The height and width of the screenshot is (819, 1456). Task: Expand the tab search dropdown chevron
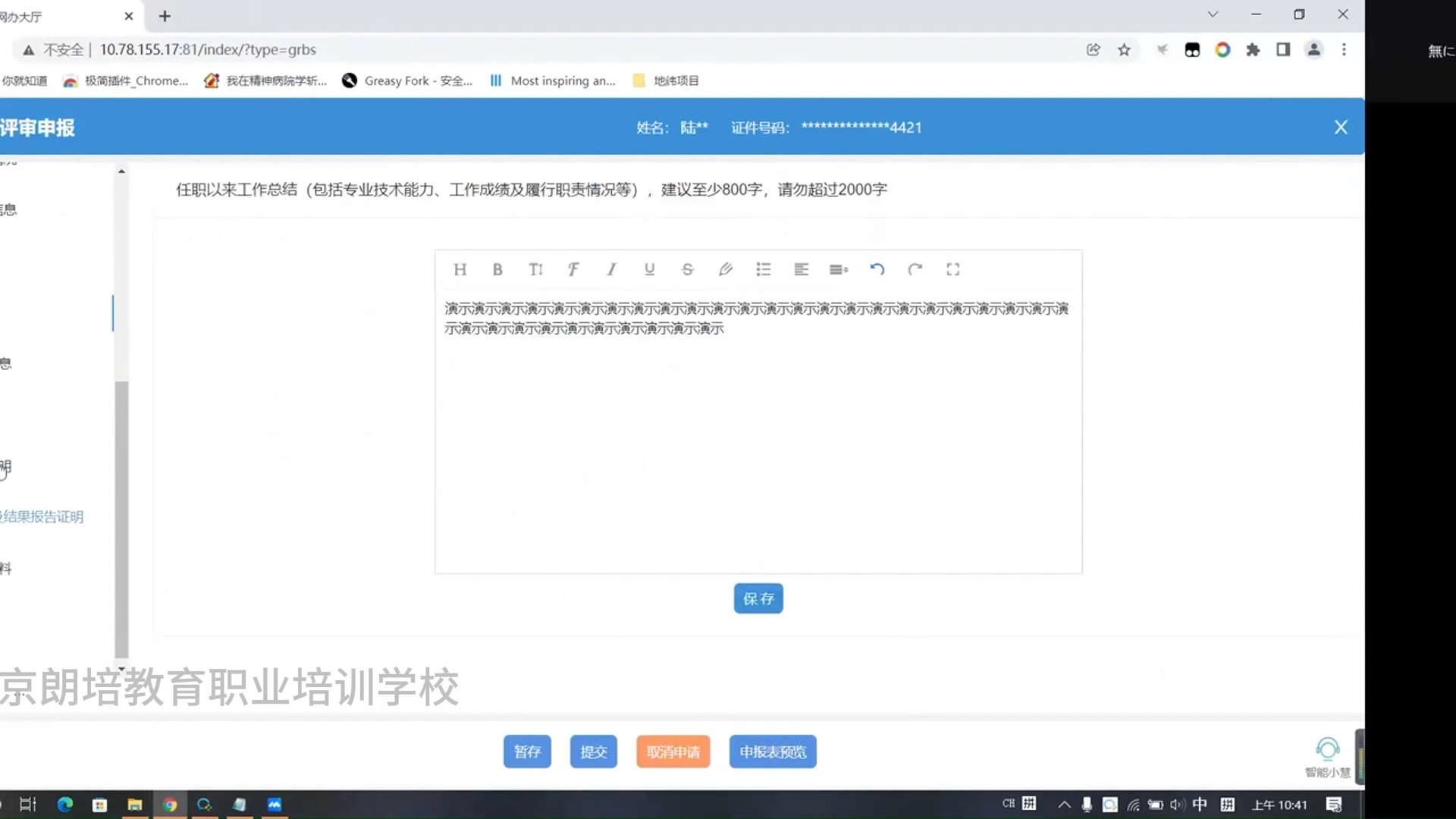click(1213, 14)
